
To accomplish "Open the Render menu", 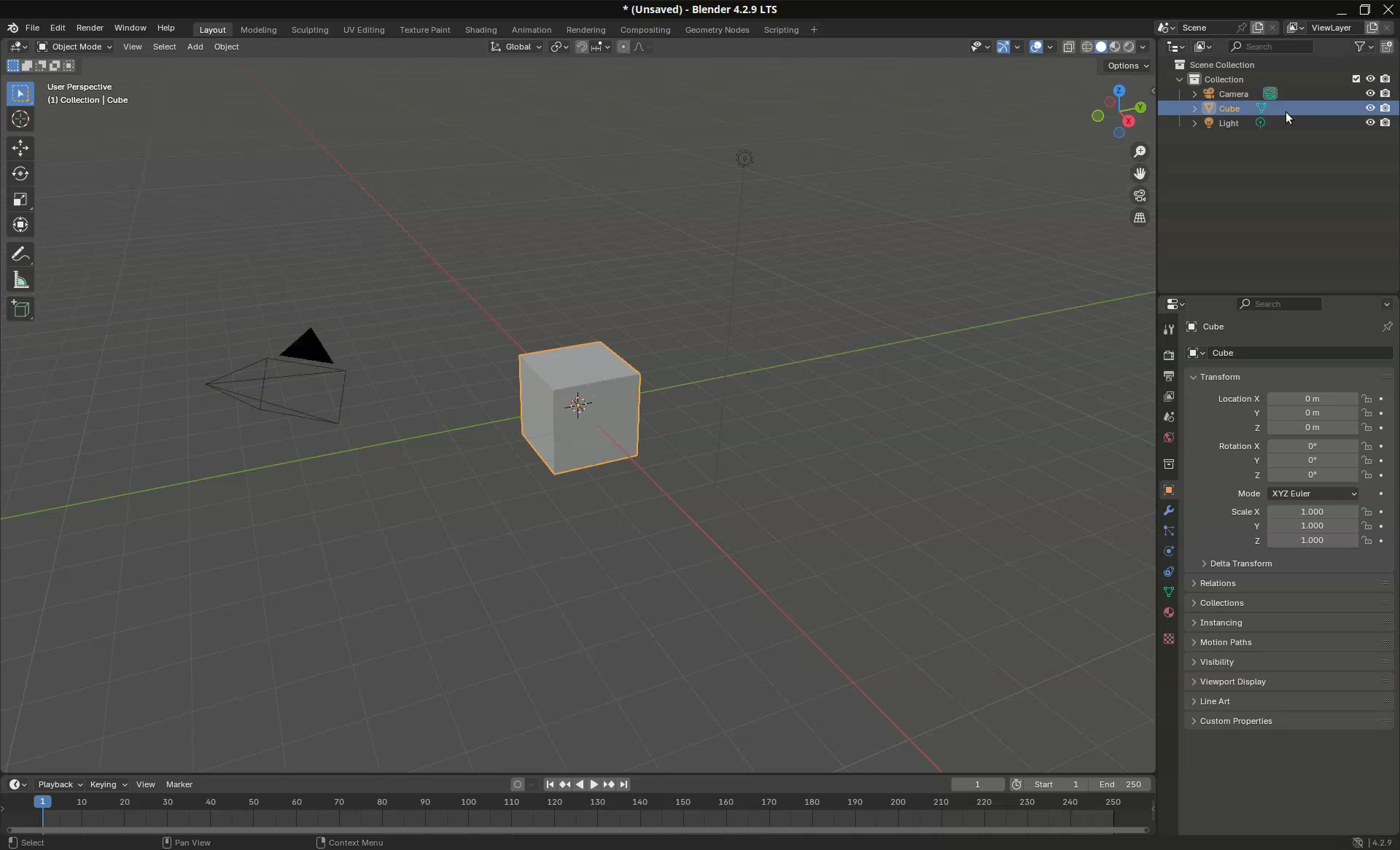I will 90,28.
